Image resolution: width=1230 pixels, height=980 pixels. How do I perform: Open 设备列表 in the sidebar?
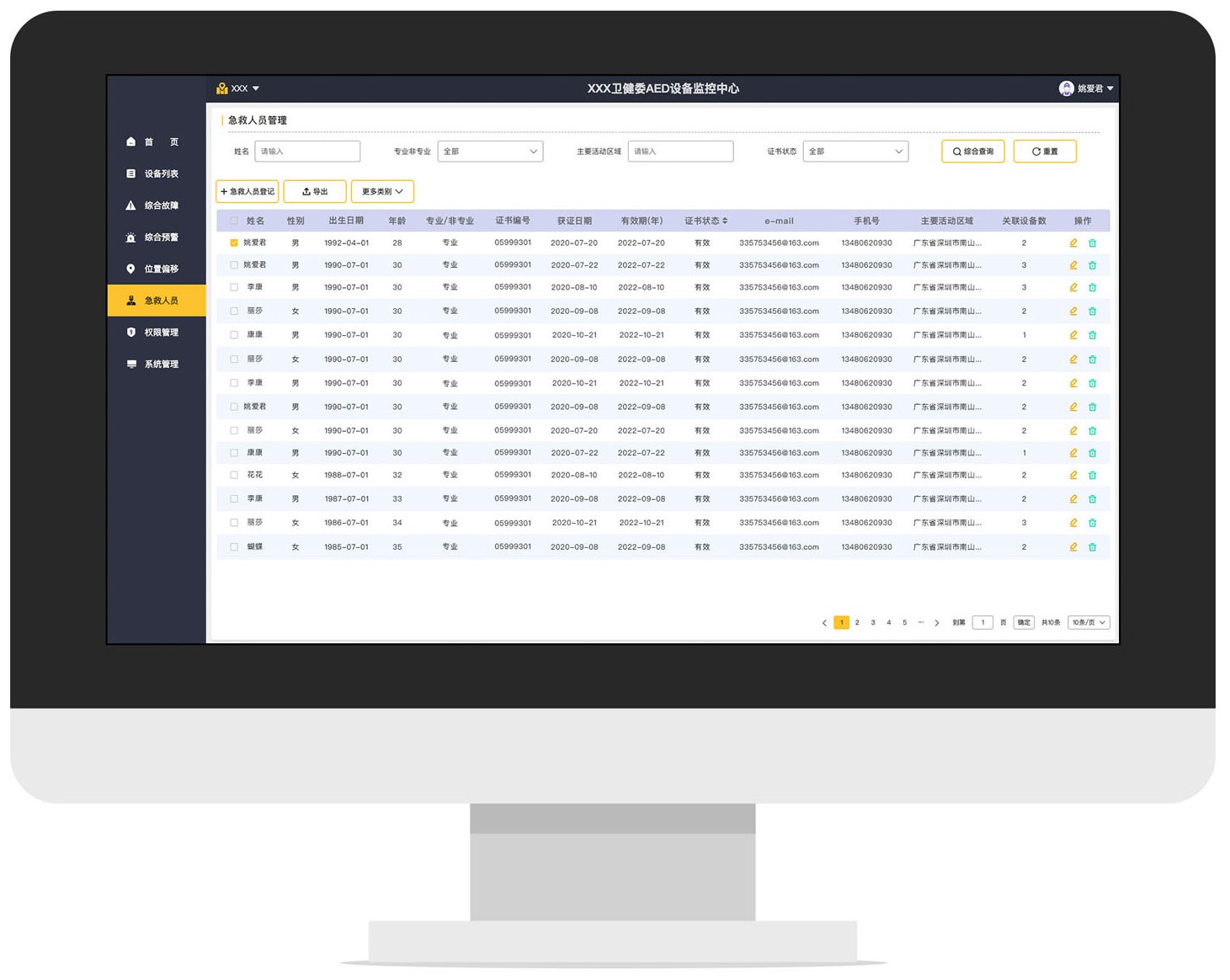[157, 174]
